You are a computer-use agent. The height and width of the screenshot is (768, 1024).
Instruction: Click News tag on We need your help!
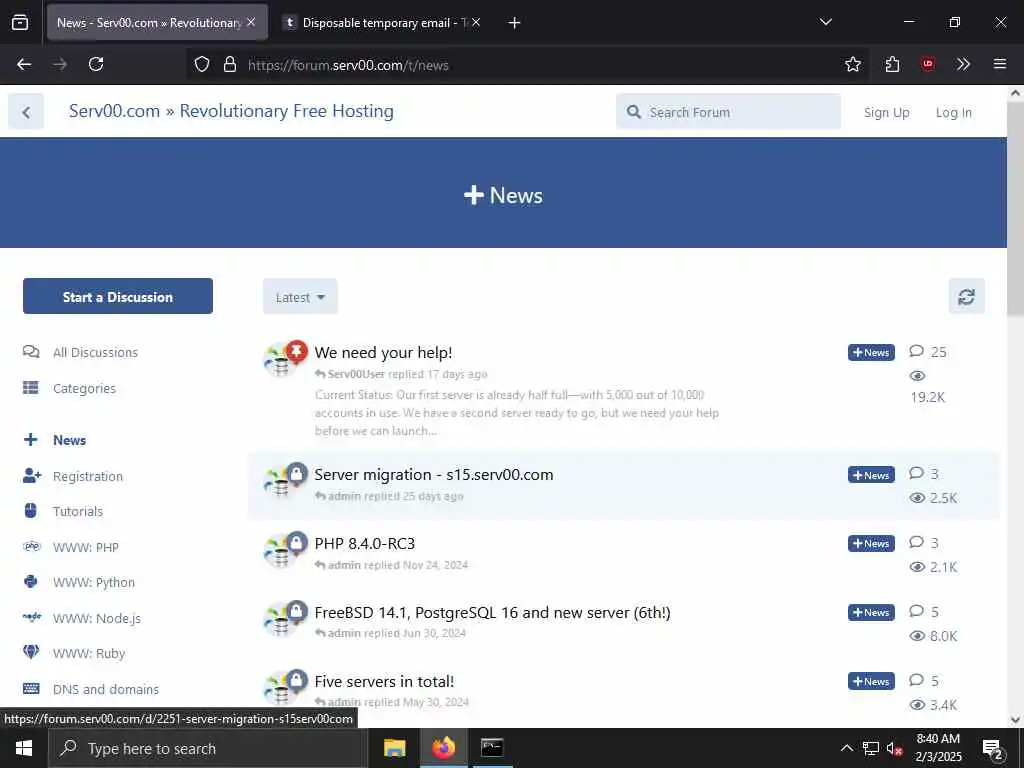coord(871,352)
